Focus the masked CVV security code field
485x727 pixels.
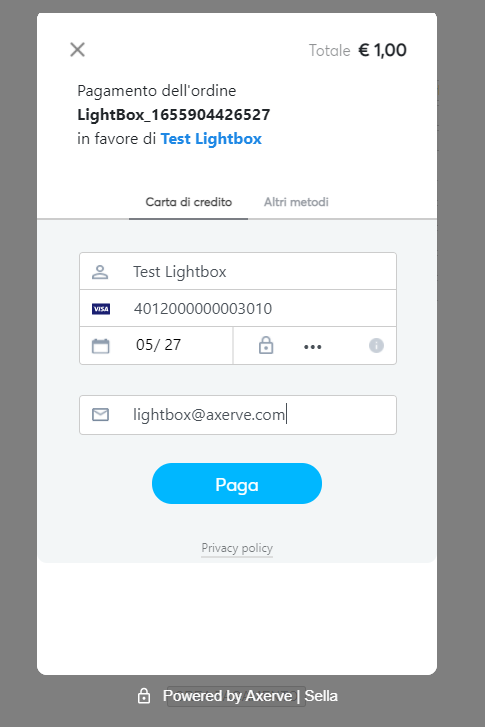(x=315, y=345)
